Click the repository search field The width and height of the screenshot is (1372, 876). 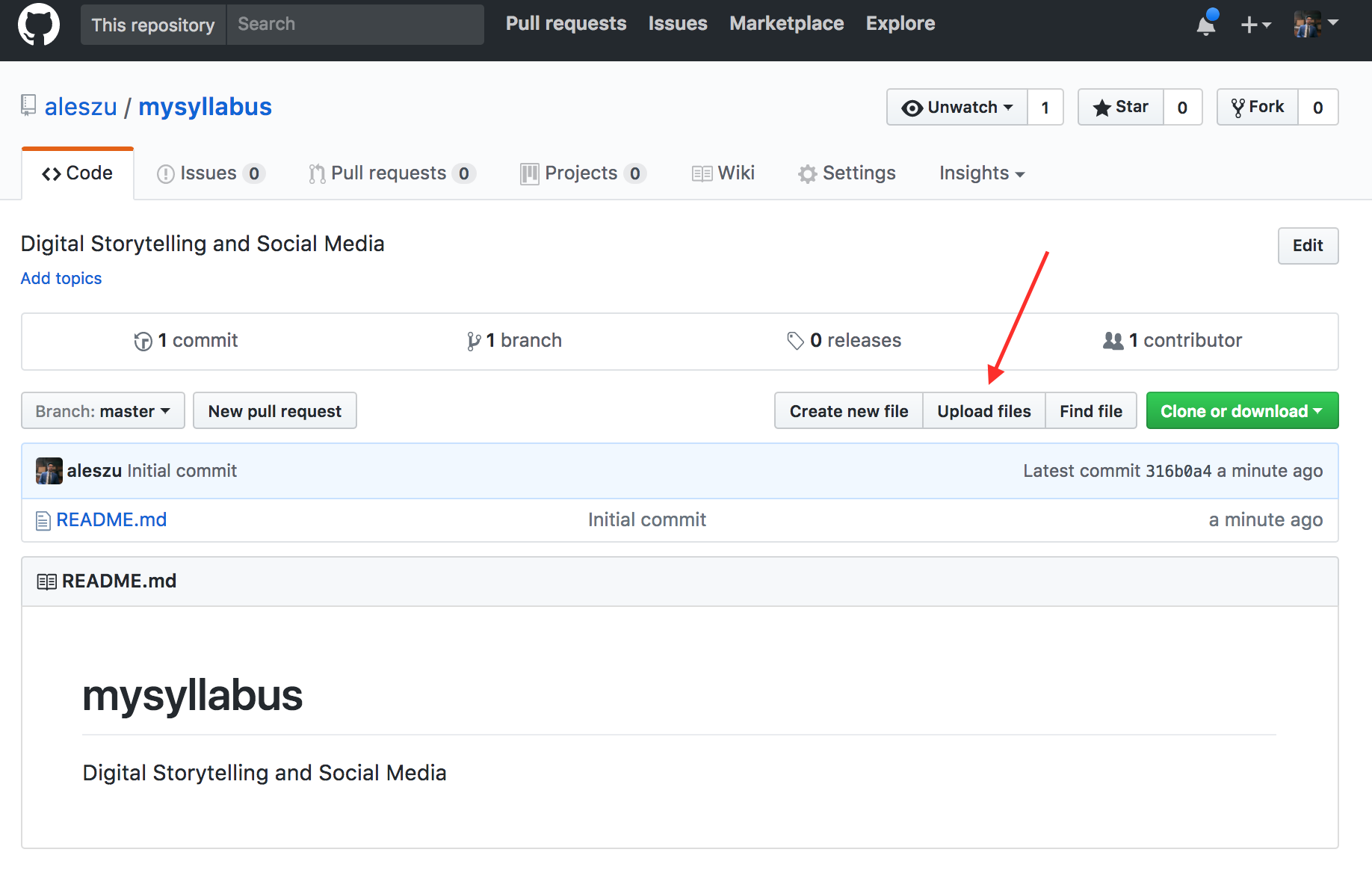click(x=355, y=24)
